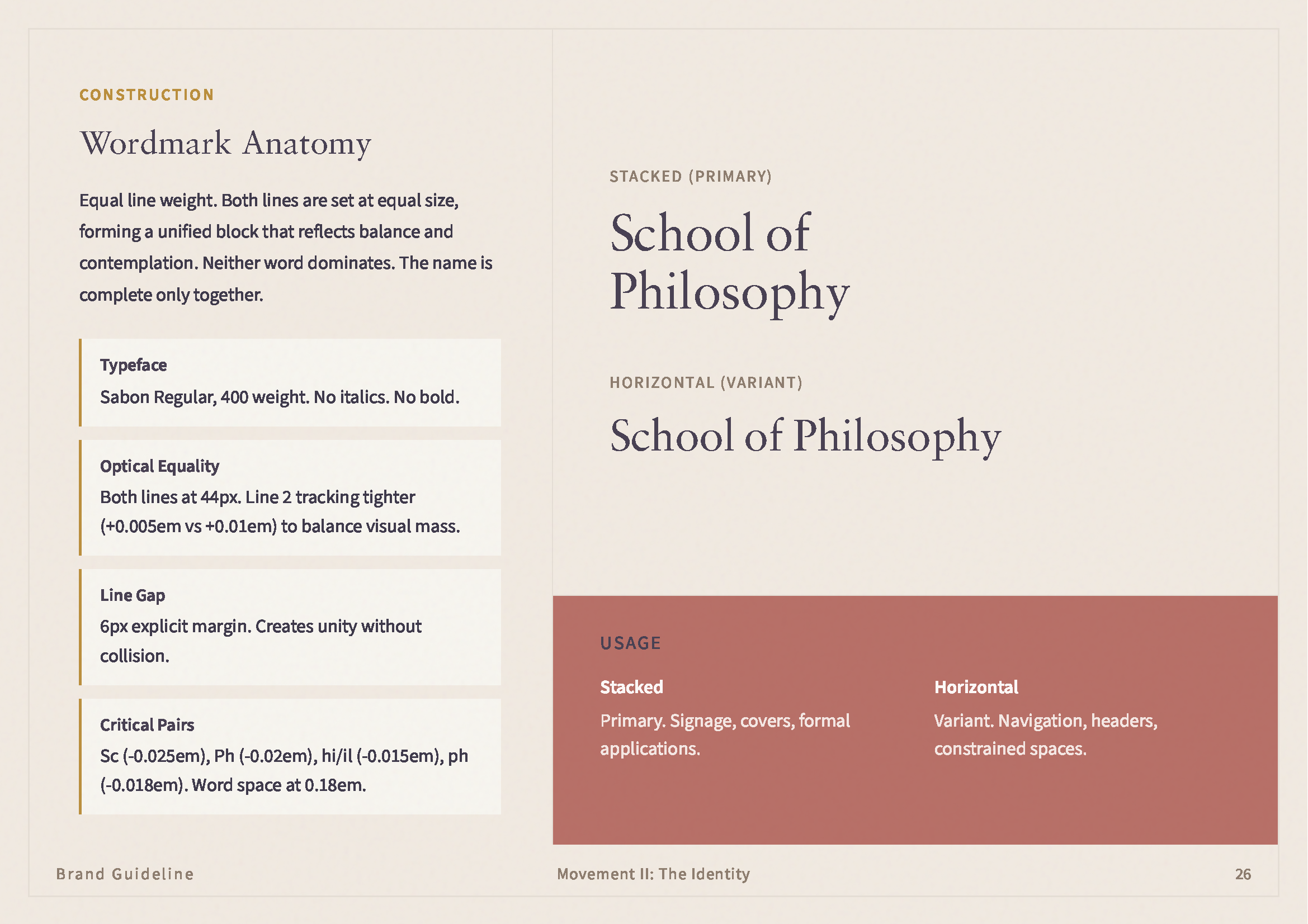Screen dimensions: 1308x924
Task: Click the Wordmark Anatomy heading
Action: pos(225,143)
